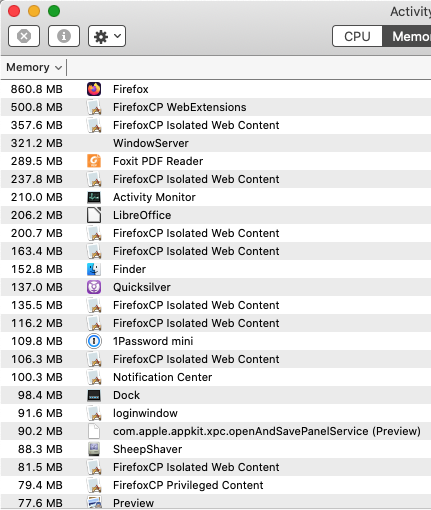Click the 109.8 MB memory value
This screenshot has height=510, width=431.
(x=37, y=341)
